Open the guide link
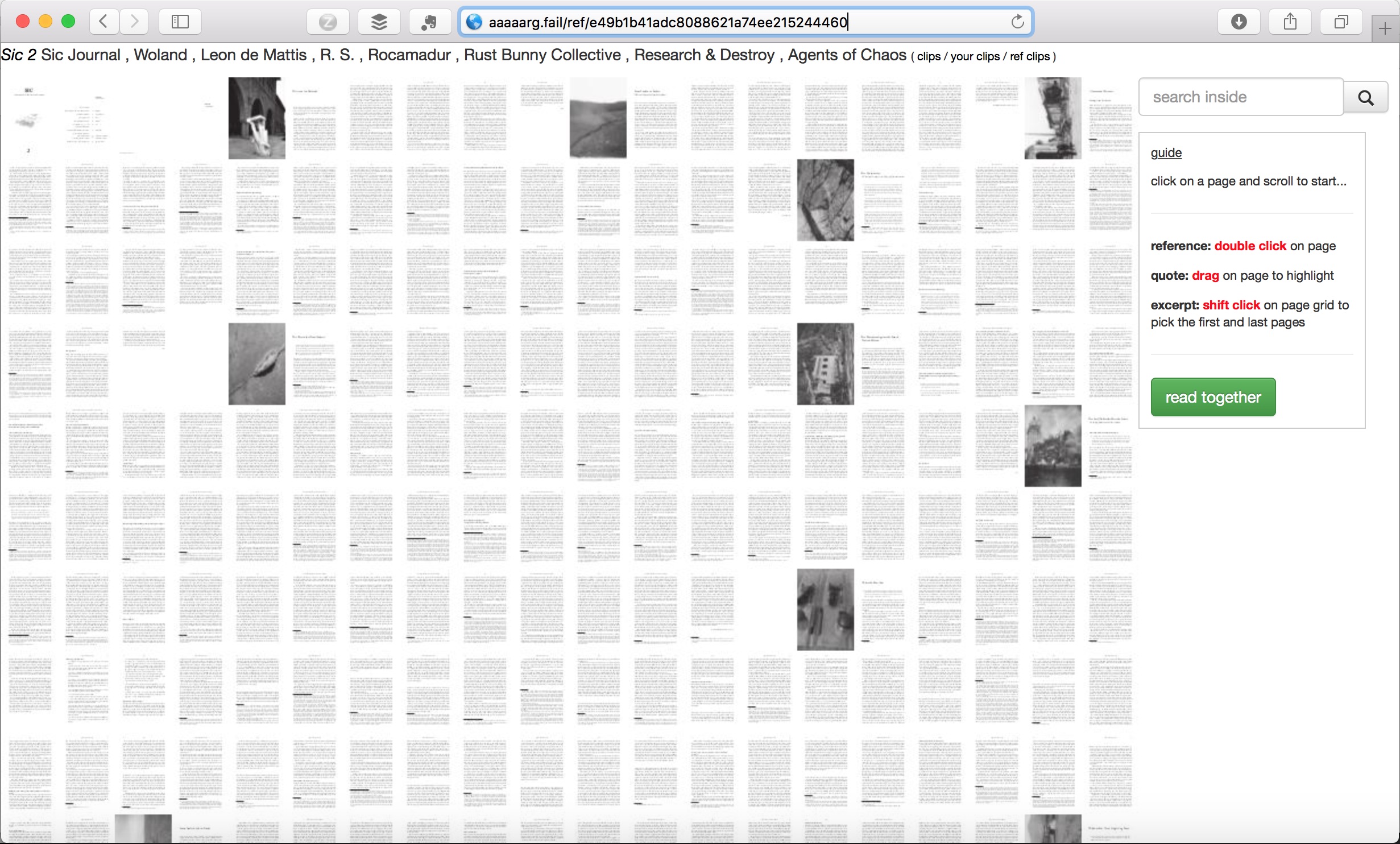The height and width of the screenshot is (844, 1400). pos(1166,152)
